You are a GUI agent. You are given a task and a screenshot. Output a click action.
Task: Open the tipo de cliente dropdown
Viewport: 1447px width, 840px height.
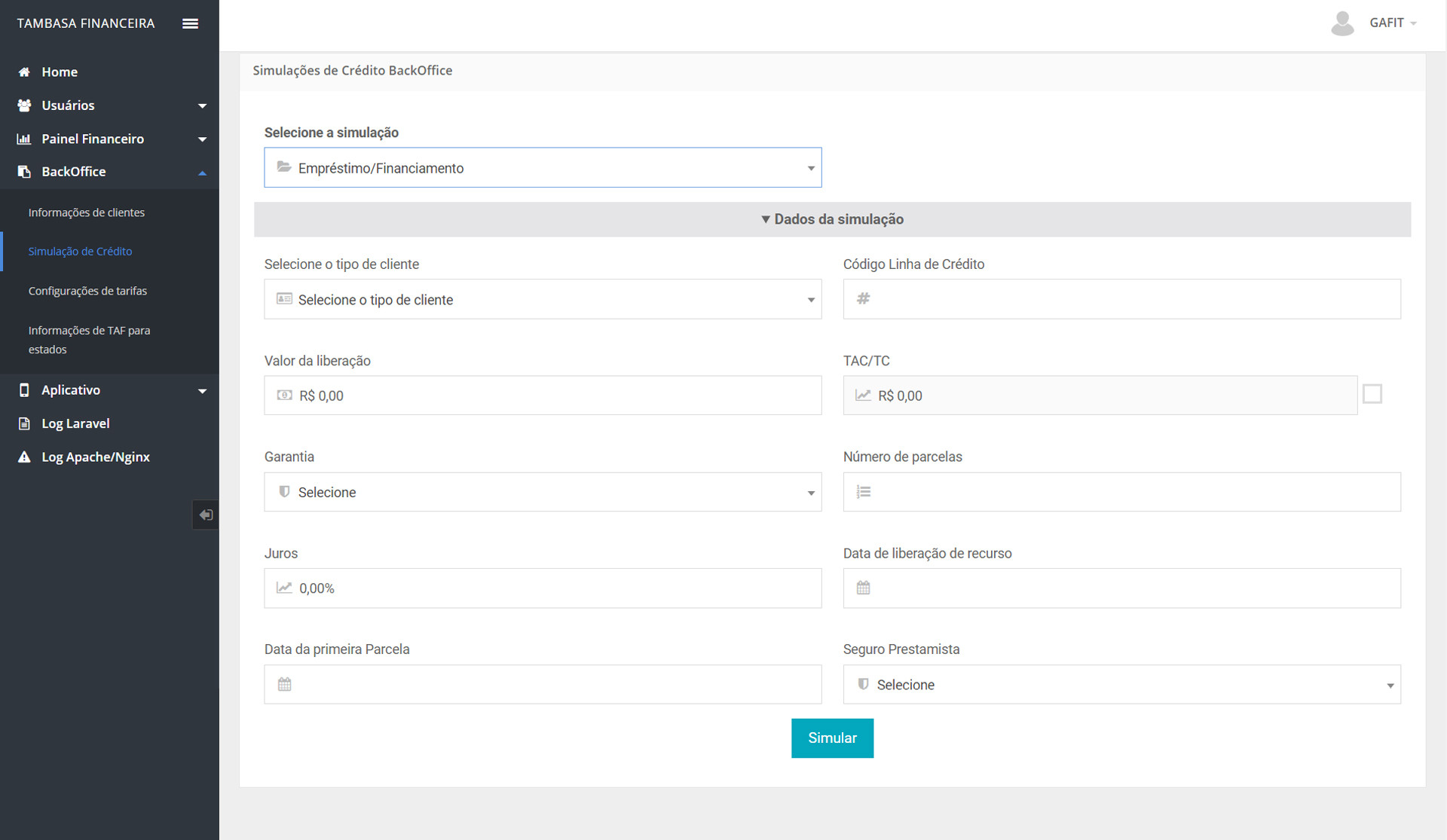tap(543, 300)
